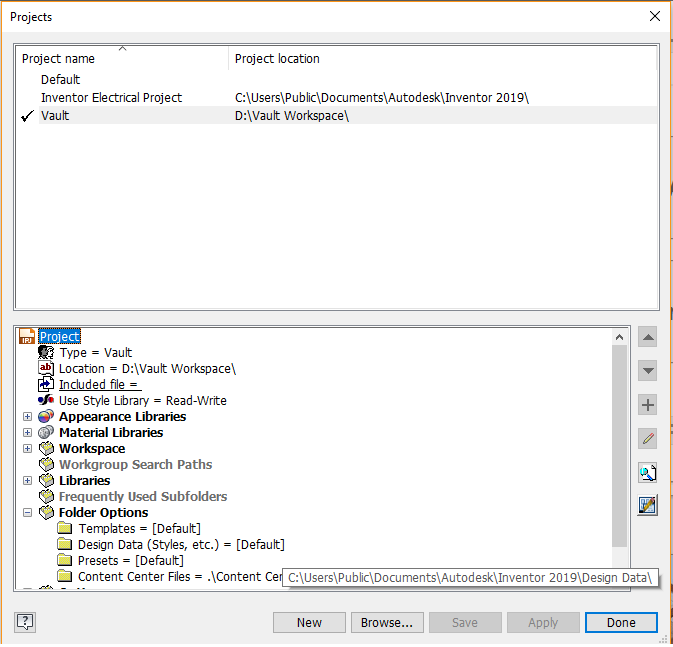Image resolution: width=673 pixels, height=647 pixels.
Task: Click the active checkmark beside Vault project
Action: pyautogui.click(x=27, y=116)
